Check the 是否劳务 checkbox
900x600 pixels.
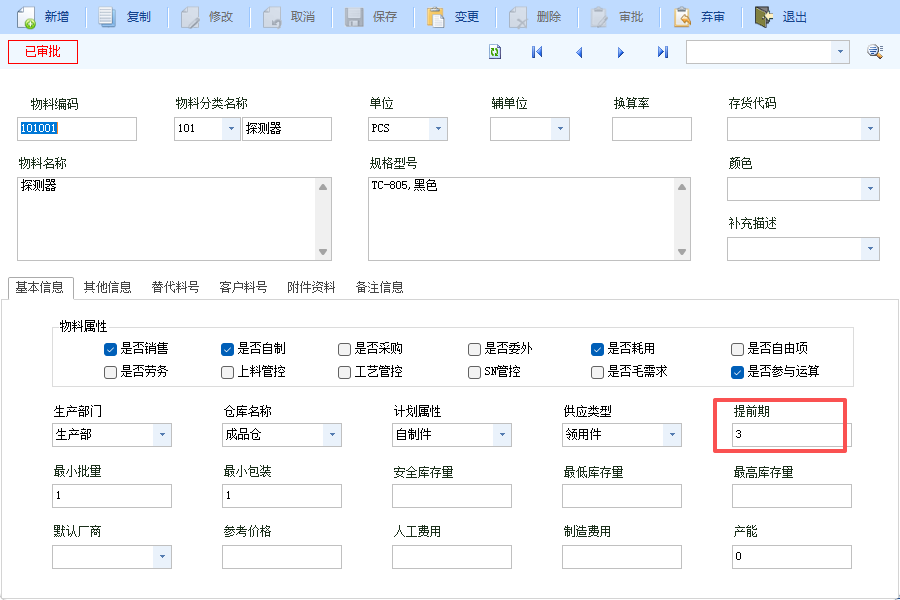coord(110,373)
